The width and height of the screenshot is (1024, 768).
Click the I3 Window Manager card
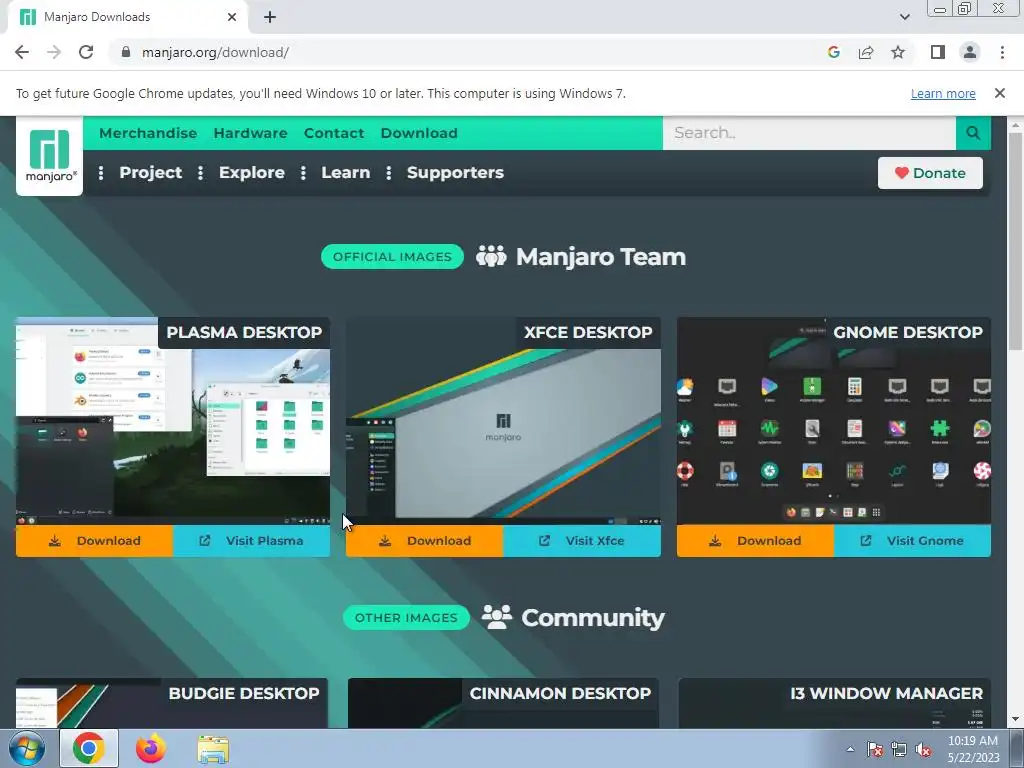[x=835, y=703]
